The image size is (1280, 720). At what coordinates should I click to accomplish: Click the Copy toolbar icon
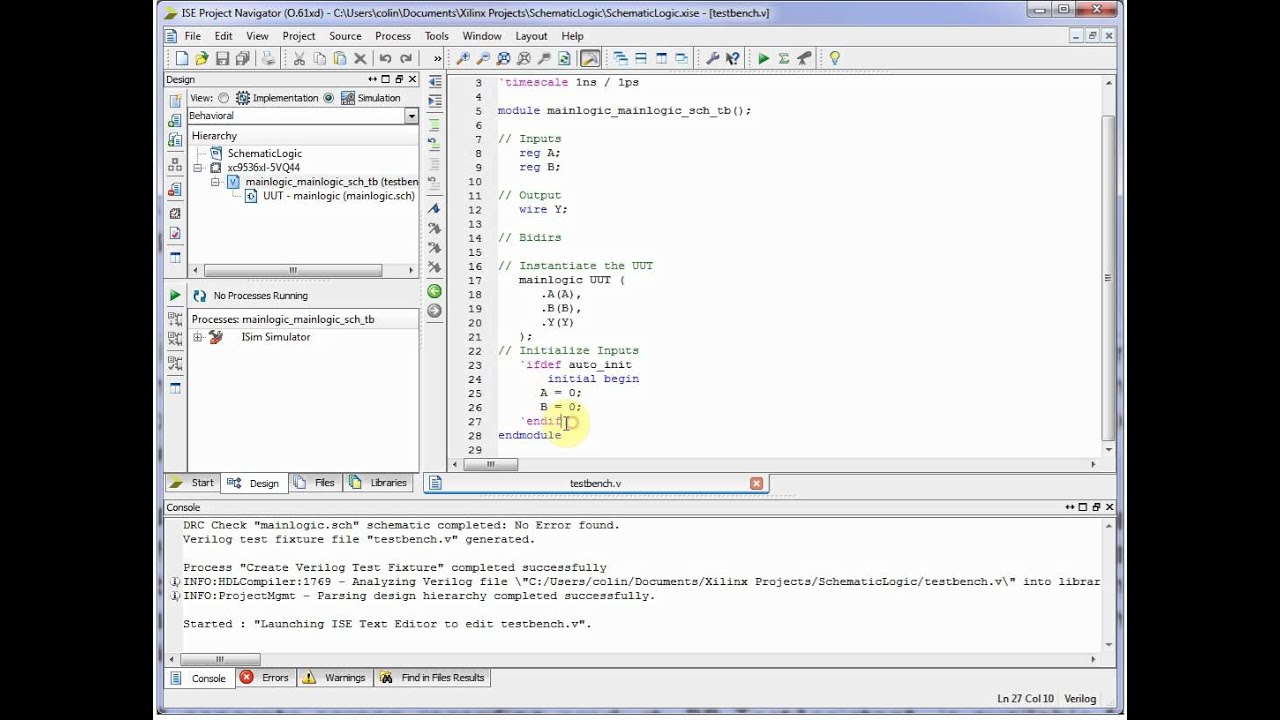pos(319,59)
